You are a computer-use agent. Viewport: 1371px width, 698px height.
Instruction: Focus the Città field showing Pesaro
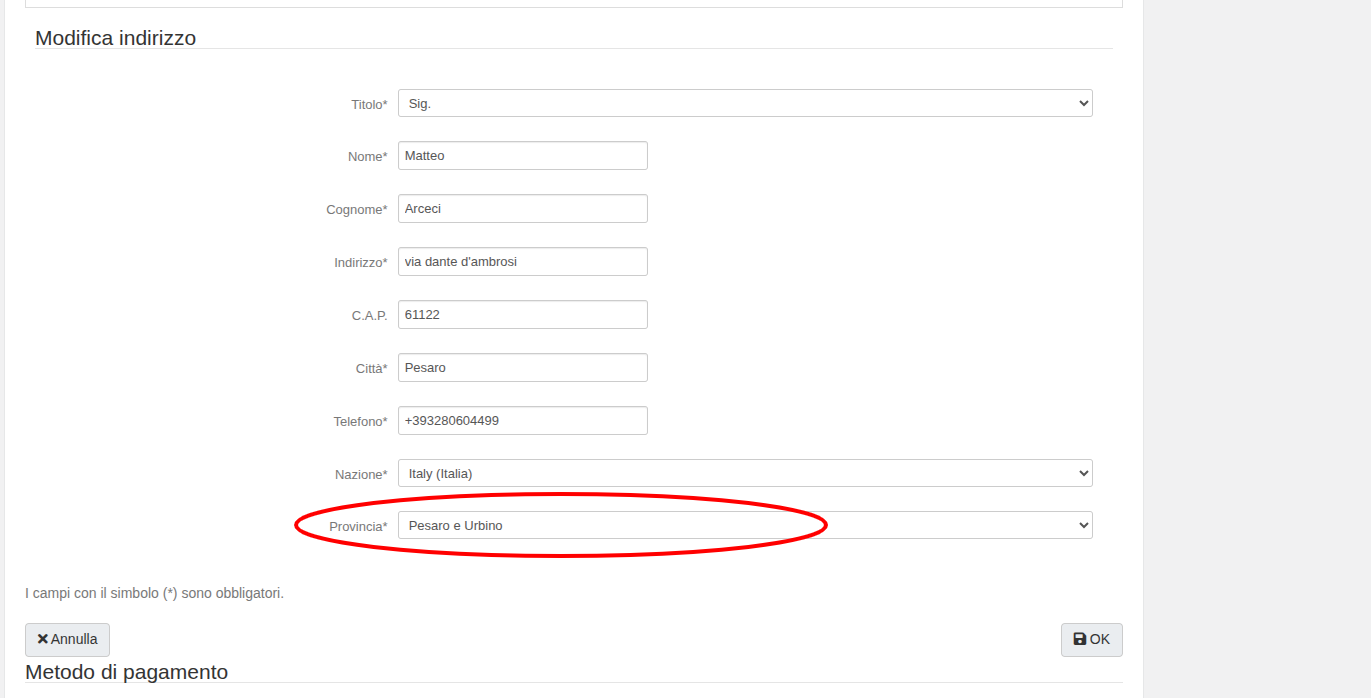[x=522, y=368]
